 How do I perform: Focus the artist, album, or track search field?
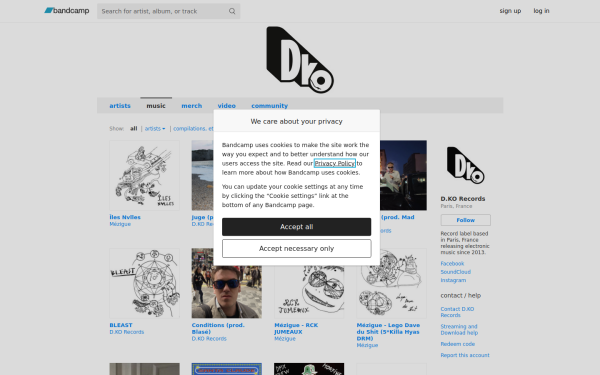coord(168,11)
